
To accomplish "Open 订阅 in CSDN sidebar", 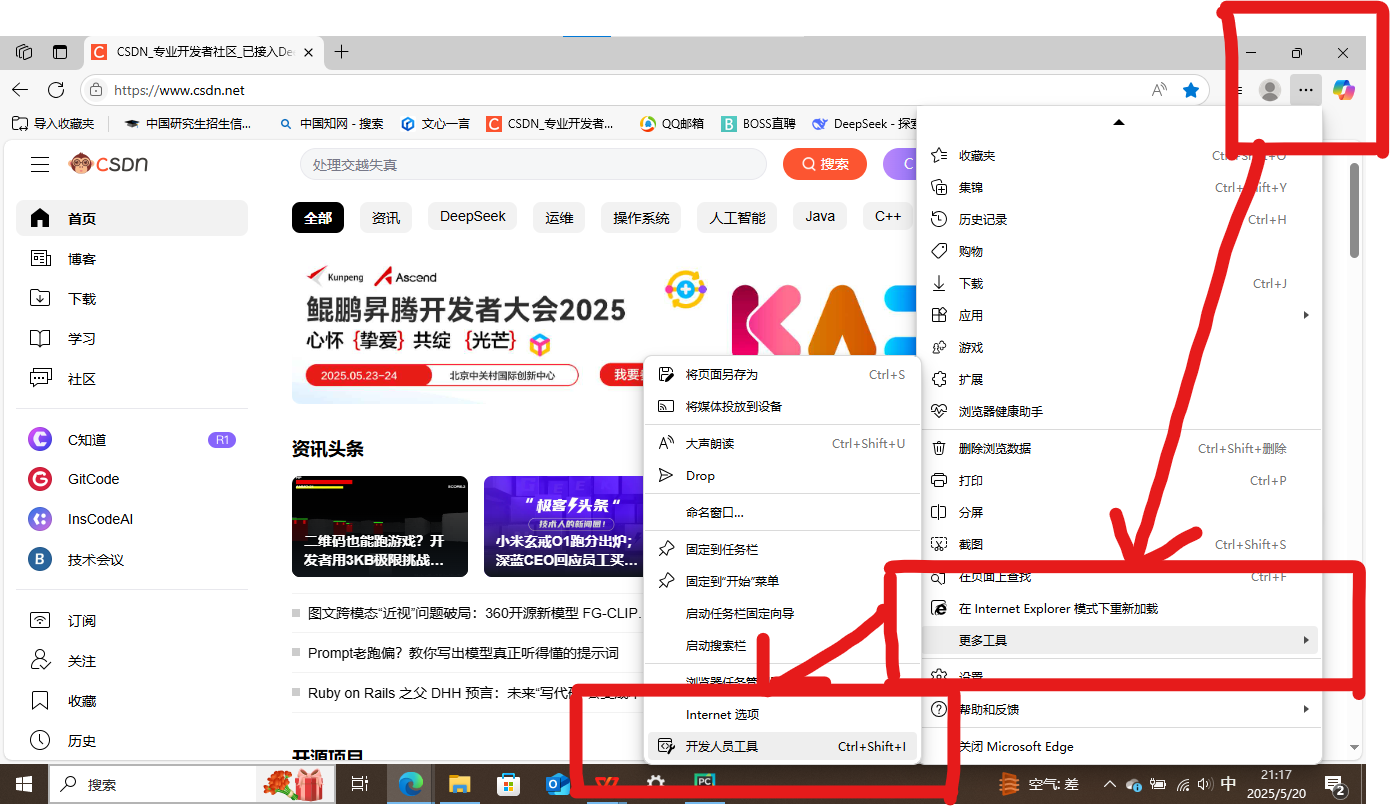I will (x=132, y=621).
